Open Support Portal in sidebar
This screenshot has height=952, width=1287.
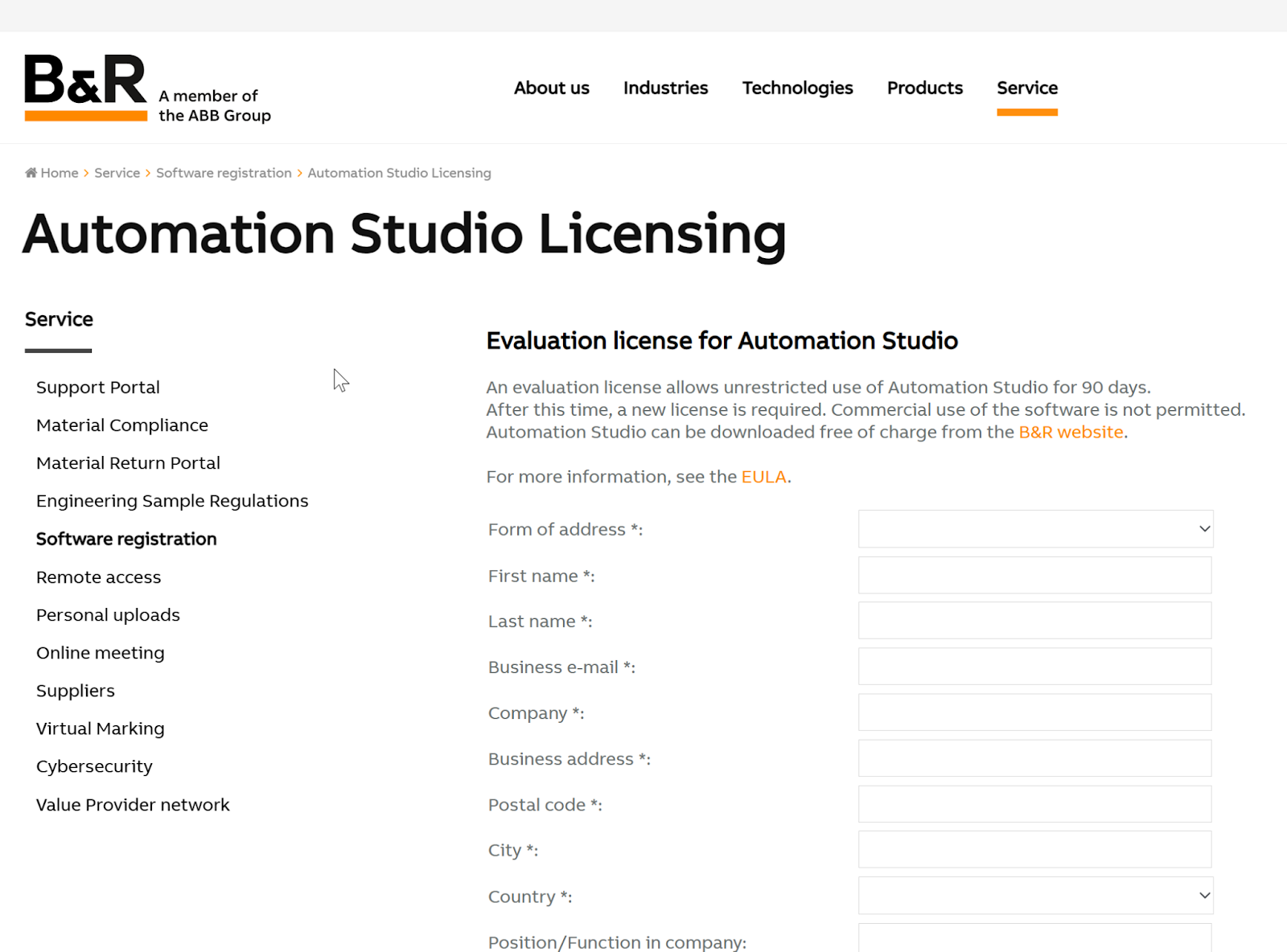click(x=98, y=388)
